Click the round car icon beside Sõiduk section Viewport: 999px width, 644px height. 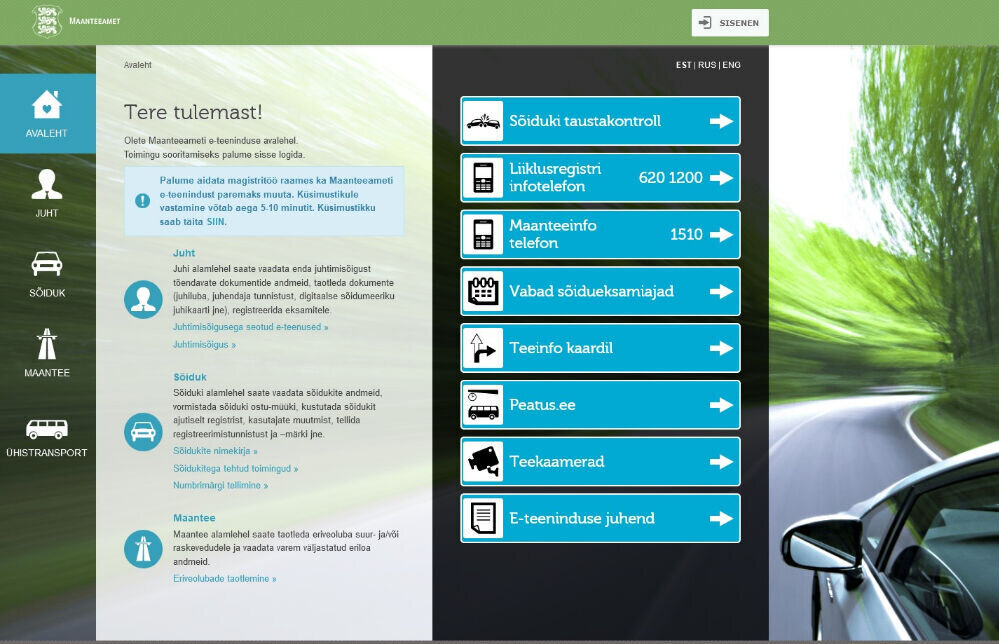[143, 432]
